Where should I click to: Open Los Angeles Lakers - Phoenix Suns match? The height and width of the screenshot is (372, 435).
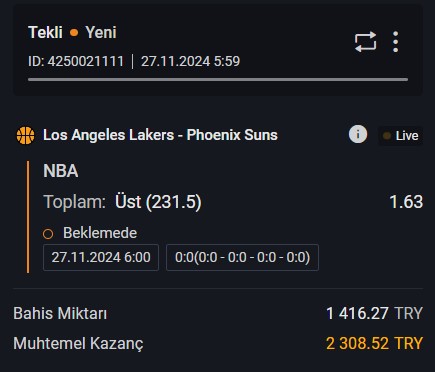coord(160,135)
